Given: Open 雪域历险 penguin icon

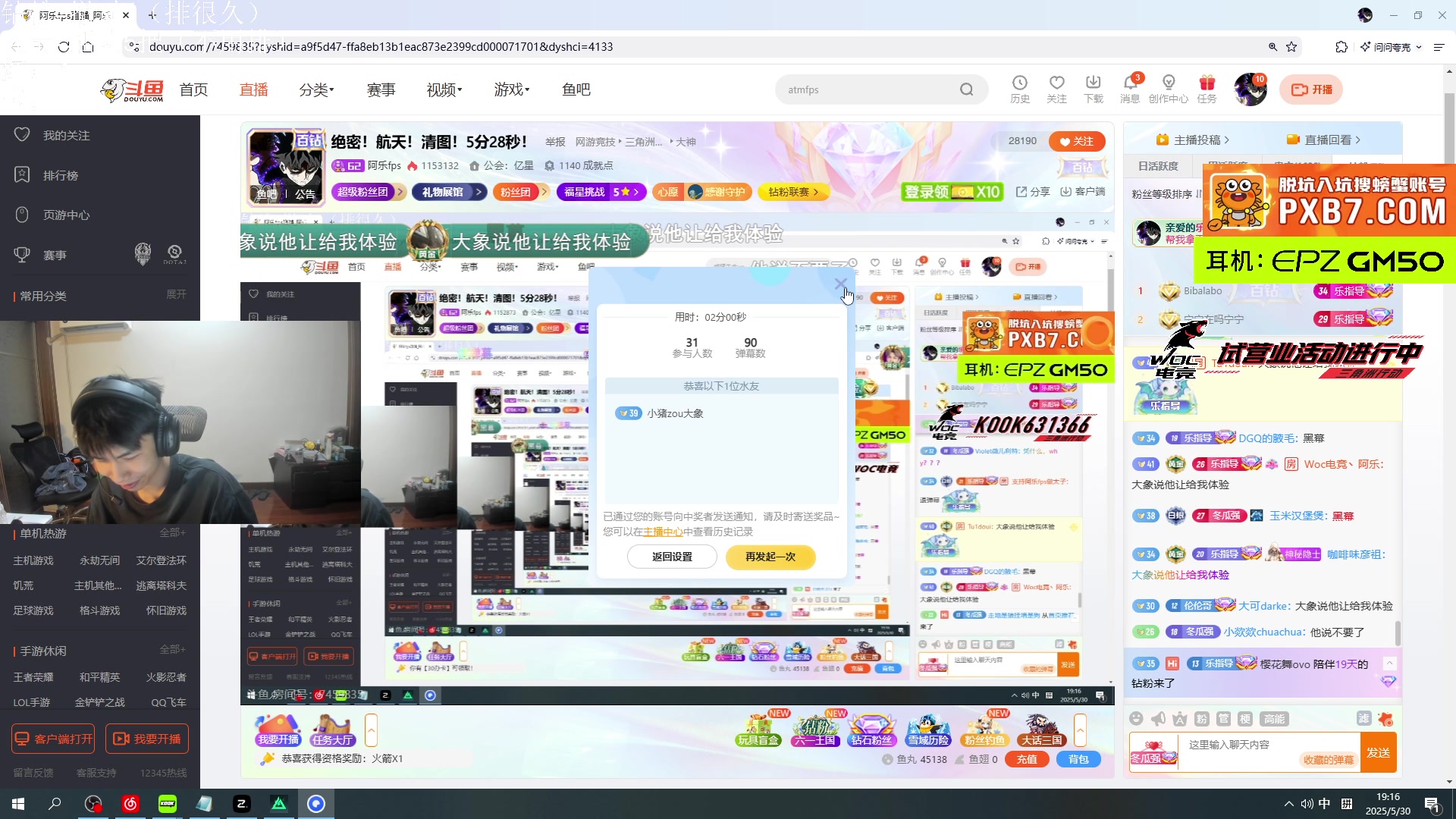Looking at the screenshot, I should point(928,730).
